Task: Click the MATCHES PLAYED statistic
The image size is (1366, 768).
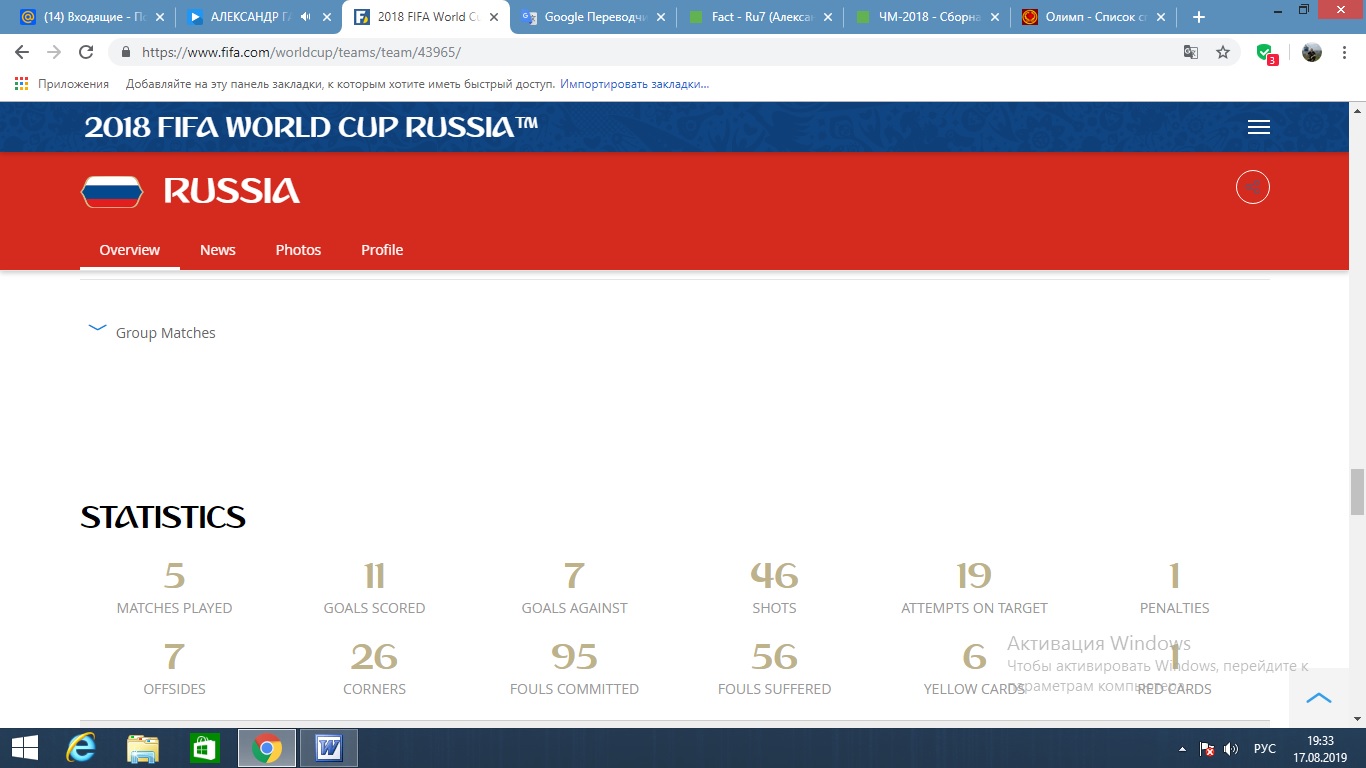Action: pyautogui.click(x=174, y=588)
